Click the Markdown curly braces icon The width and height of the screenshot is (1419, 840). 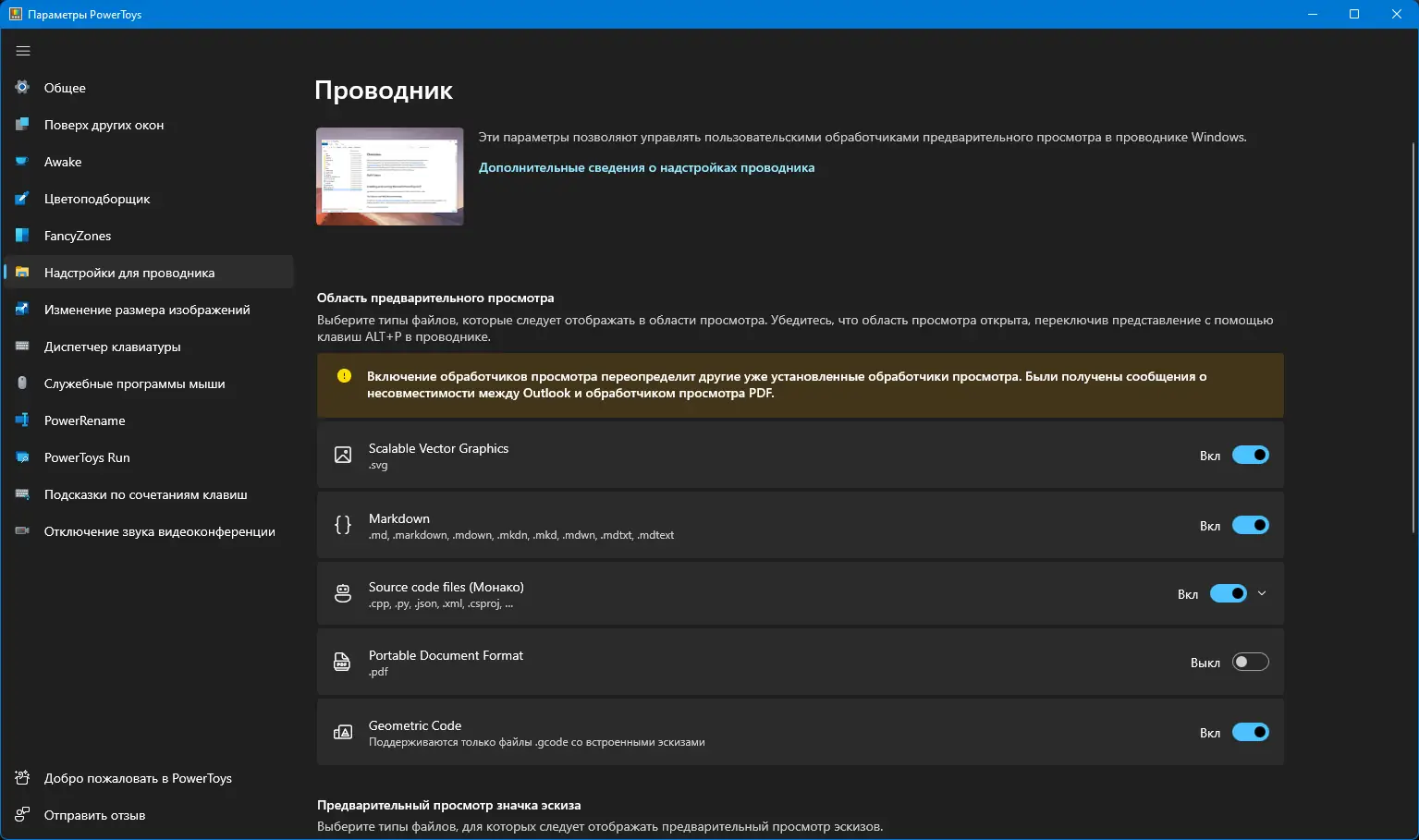(x=343, y=525)
